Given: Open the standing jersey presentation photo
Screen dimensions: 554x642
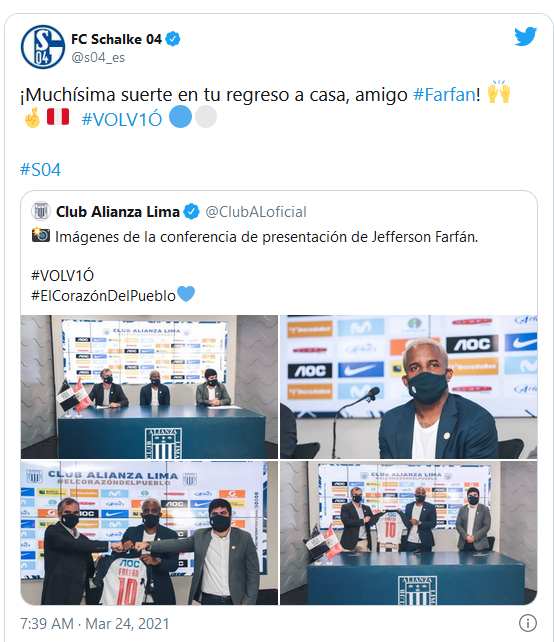Looking at the screenshot, I should [408, 533].
